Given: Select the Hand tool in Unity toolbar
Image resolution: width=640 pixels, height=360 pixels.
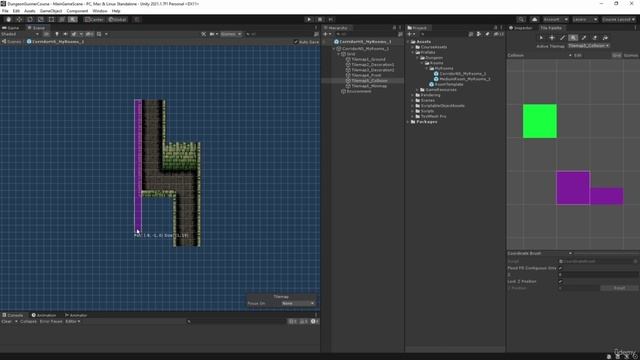Looking at the screenshot, I should coord(9,19).
